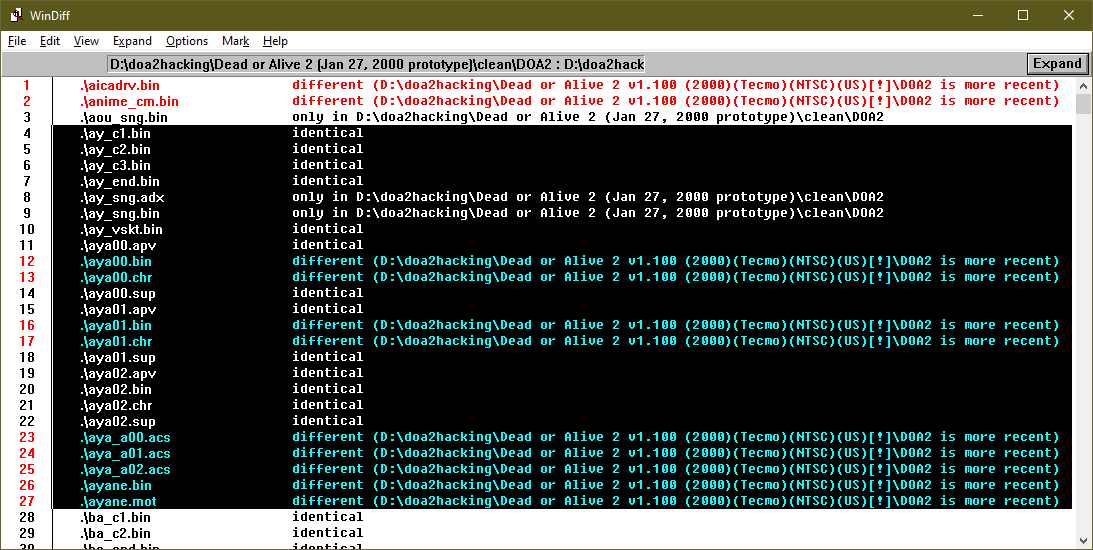Image resolution: width=1093 pixels, height=550 pixels.
Task: Select the .\aicadrv.bin row
Action: [x=120, y=85]
